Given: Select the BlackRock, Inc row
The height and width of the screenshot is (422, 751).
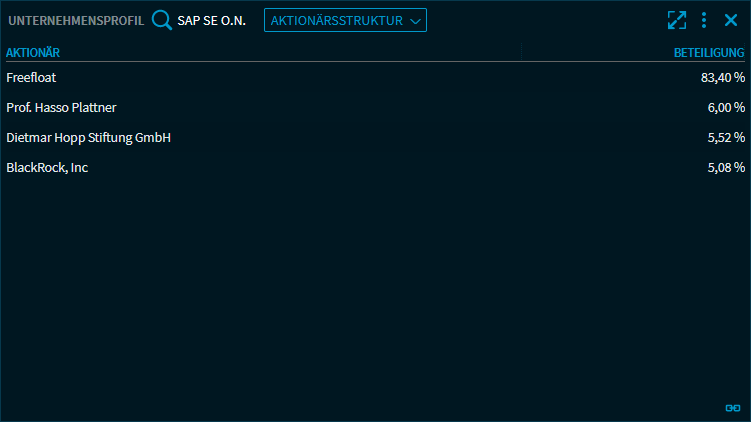Looking at the screenshot, I should click(47, 167).
